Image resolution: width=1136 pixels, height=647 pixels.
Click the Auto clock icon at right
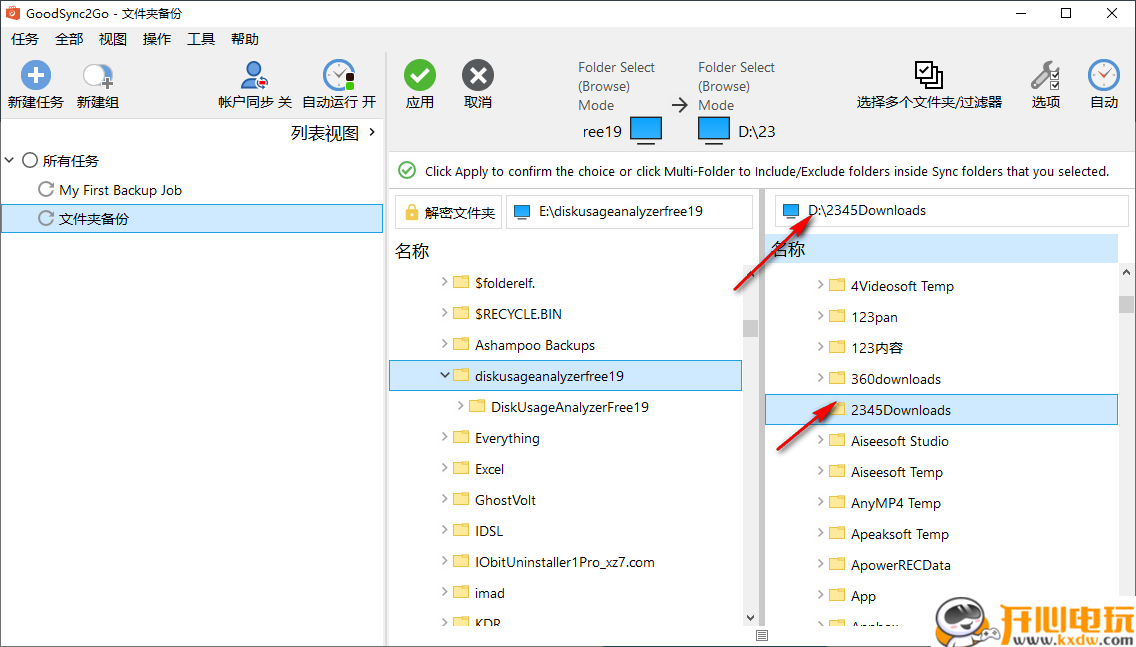1104,76
